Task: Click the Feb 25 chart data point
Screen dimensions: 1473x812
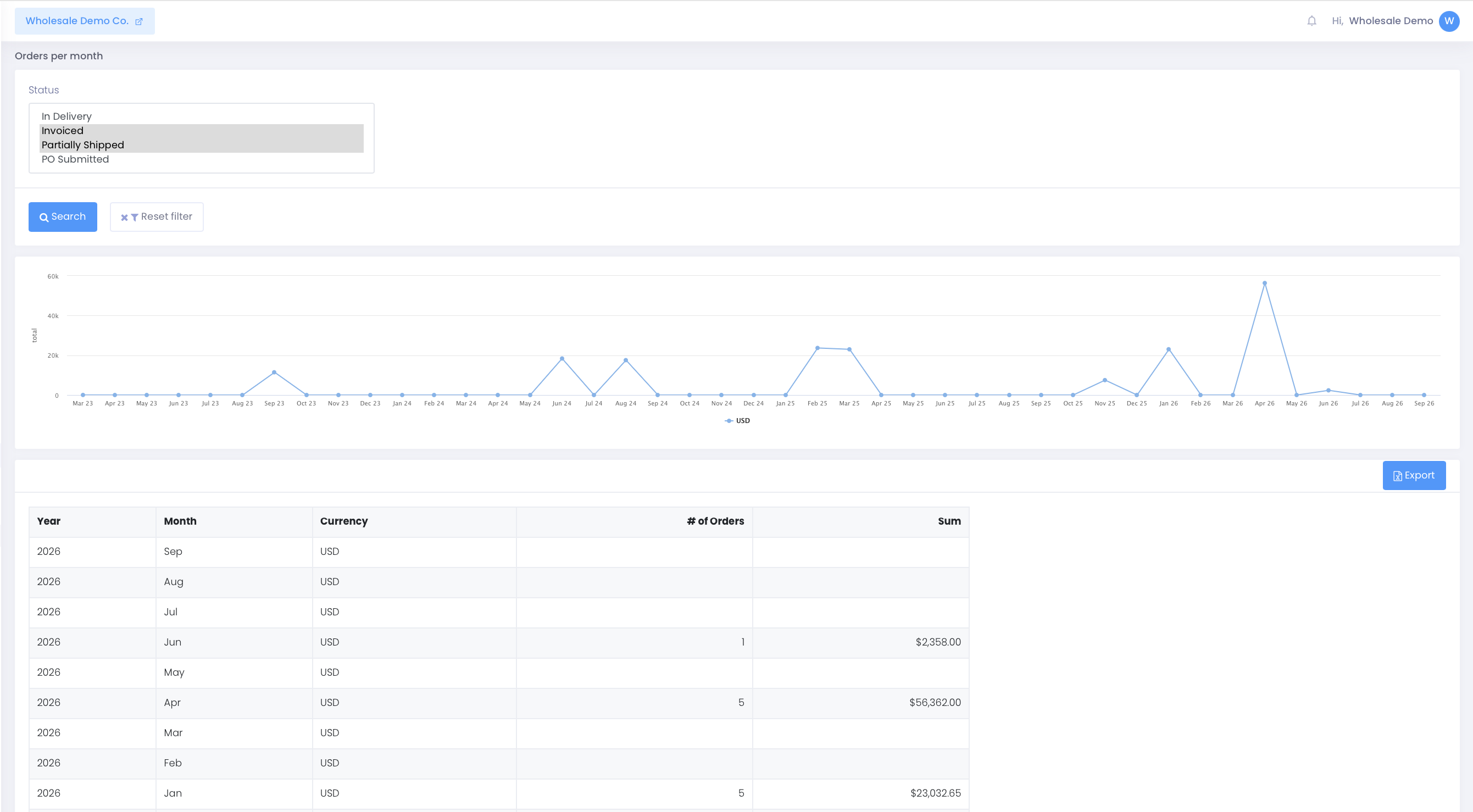Action: tap(817, 348)
